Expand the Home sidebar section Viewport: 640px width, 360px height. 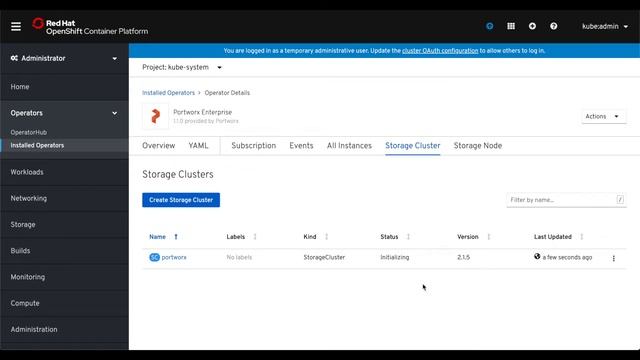(x=64, y=87)
